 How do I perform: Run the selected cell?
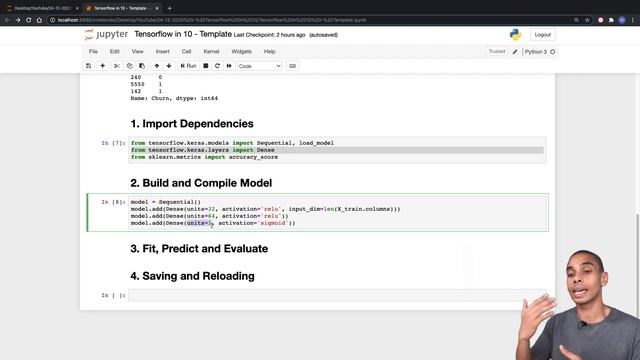[188, 66]
